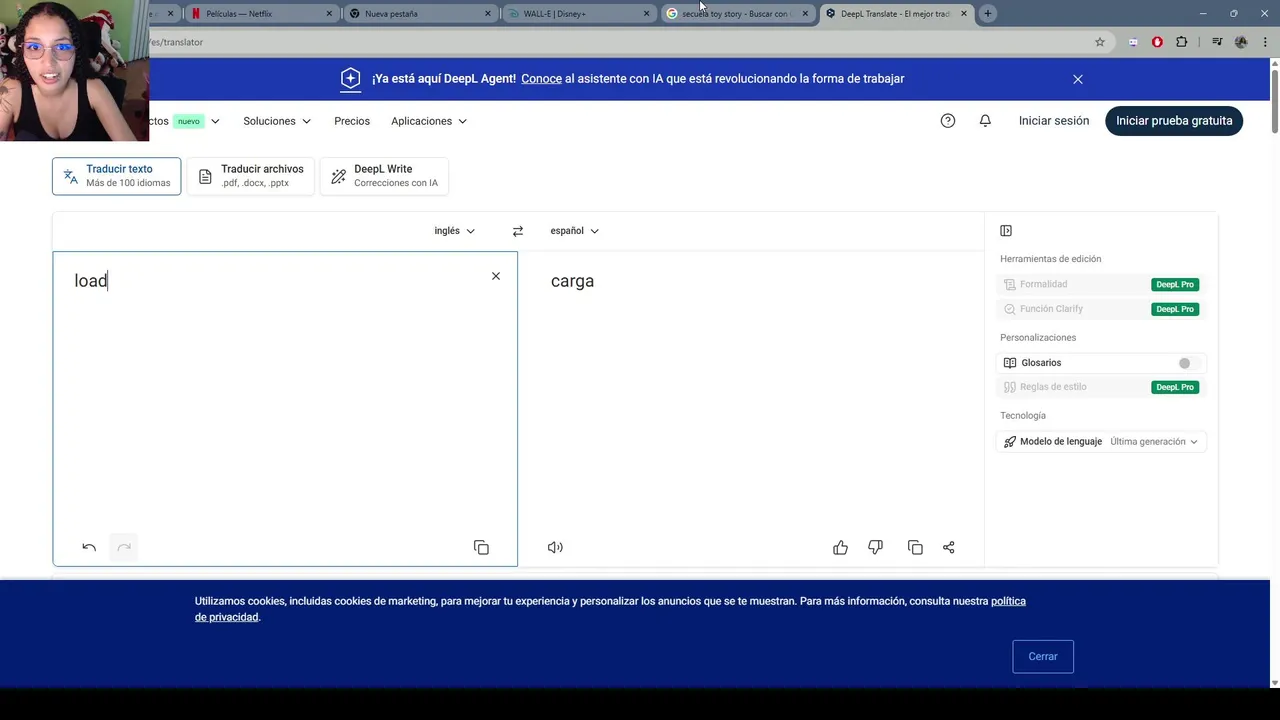
Task: Click the Personalizaciones heading
Action: 1038,338
